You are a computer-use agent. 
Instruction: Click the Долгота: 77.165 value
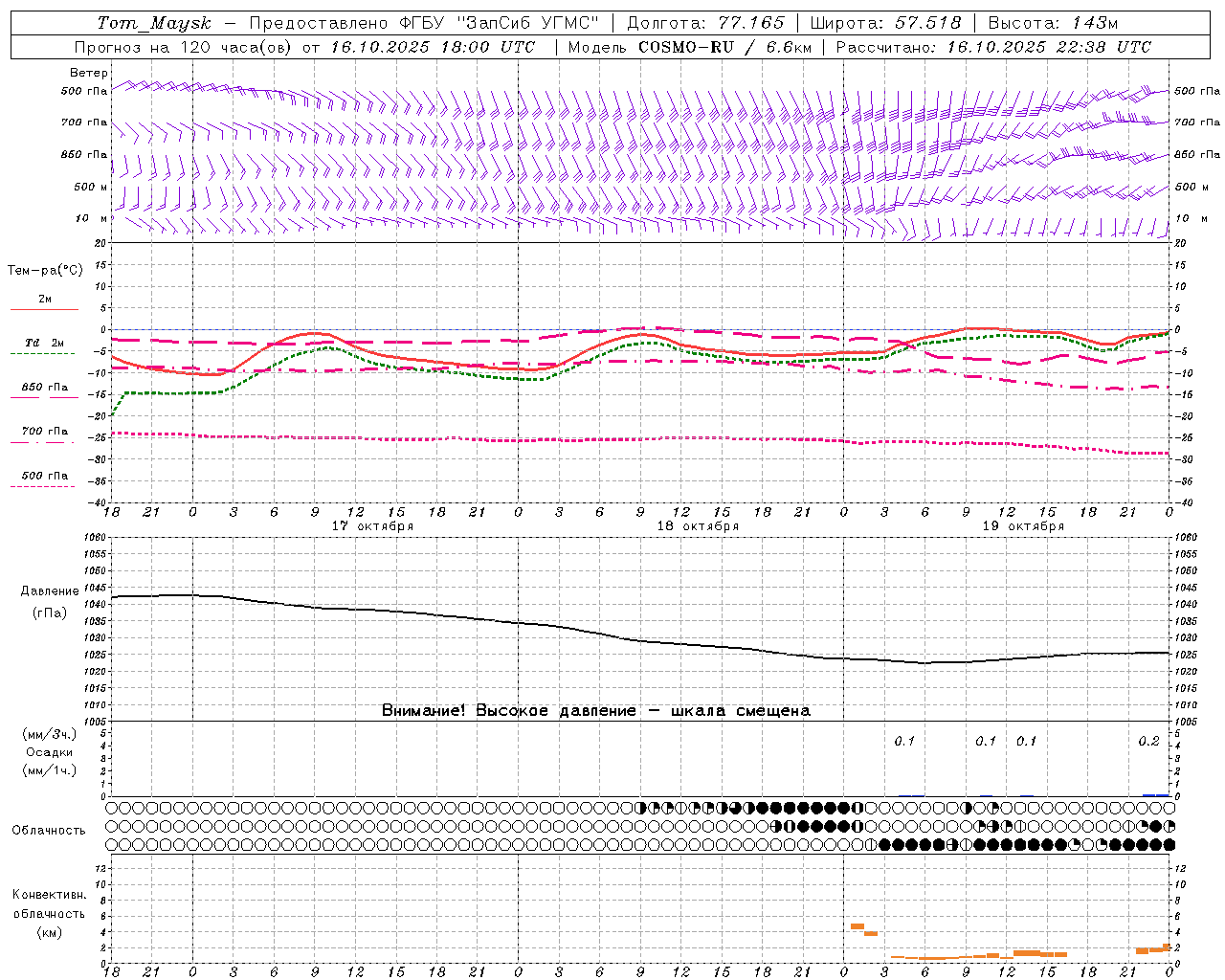click(x=705, y=23)
